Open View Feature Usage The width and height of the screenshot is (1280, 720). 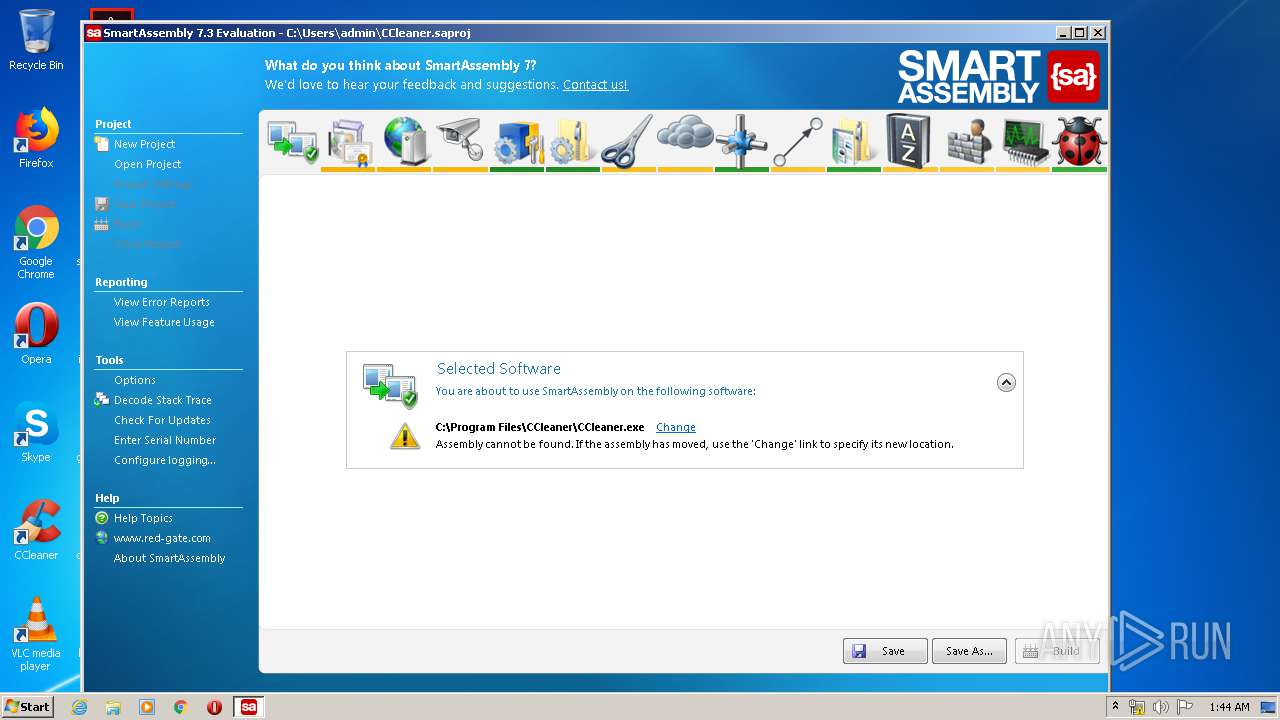pyautogui.click(x=164, y=322)
